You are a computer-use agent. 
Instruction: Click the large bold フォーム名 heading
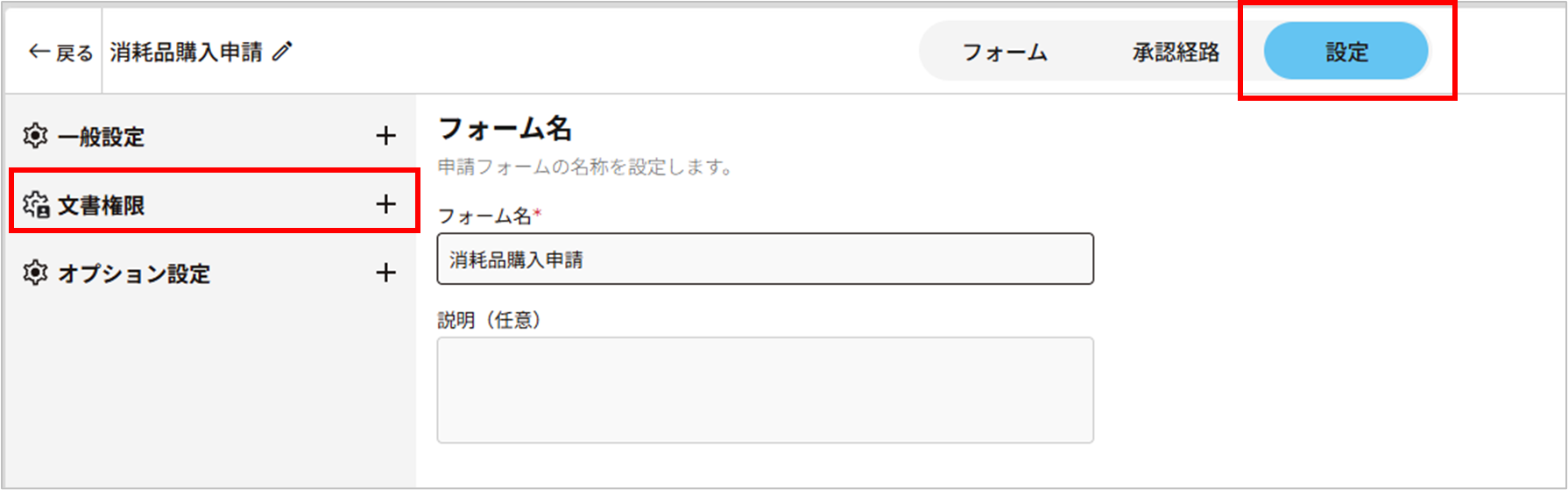coord(505,129)
